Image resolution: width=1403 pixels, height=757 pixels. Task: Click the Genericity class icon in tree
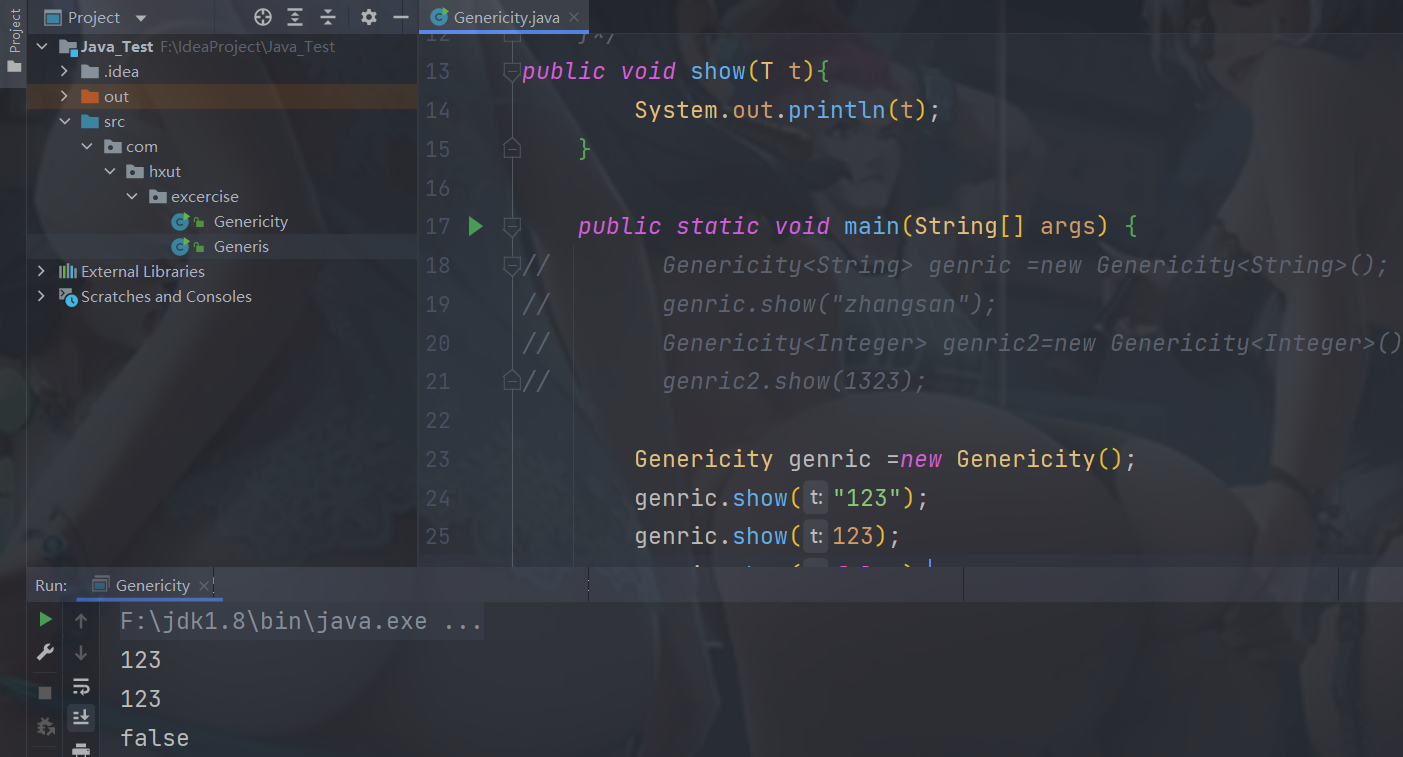coord(181,222)
